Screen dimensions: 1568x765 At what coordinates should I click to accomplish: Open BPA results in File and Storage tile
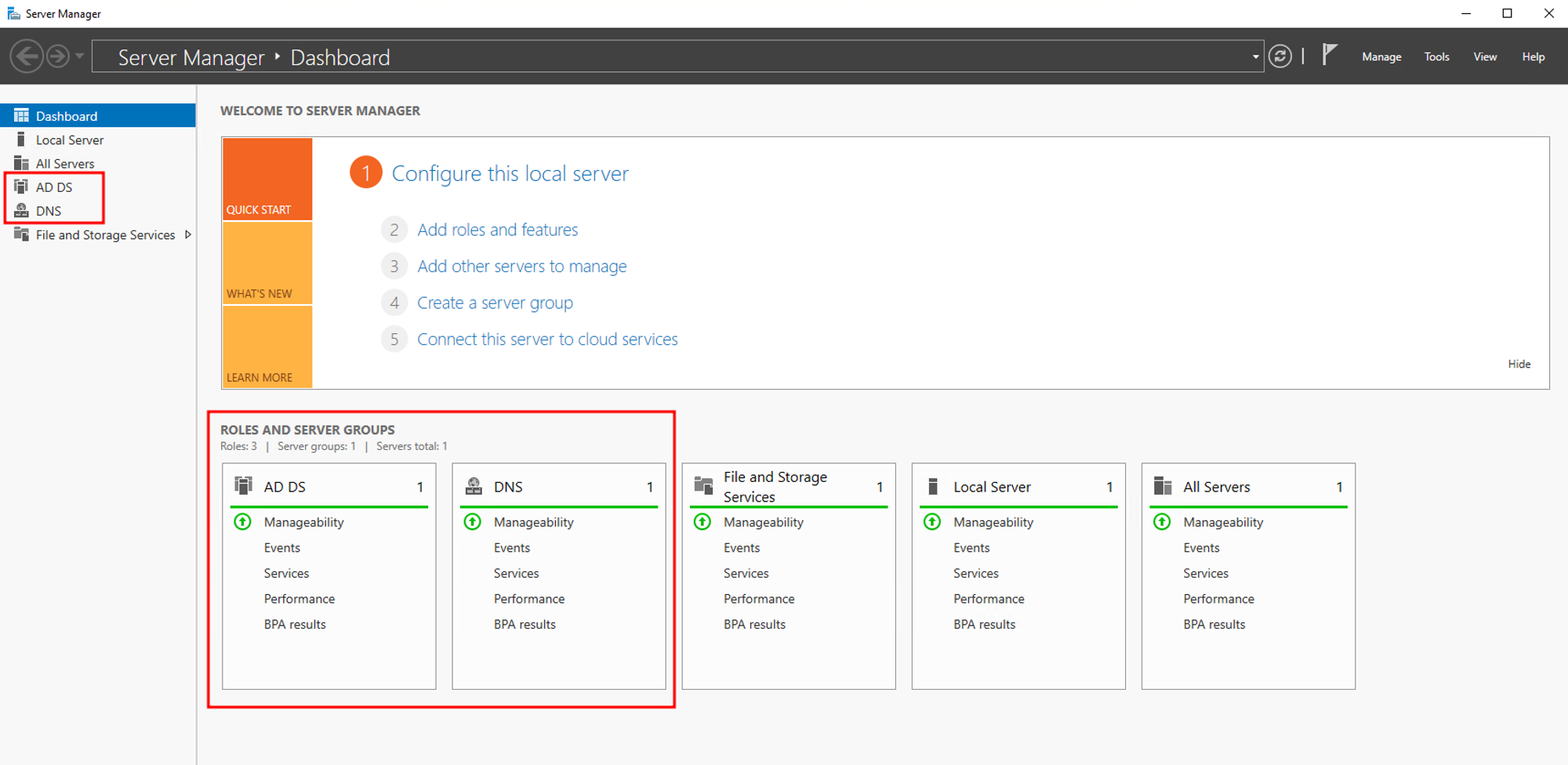tap(754, 625)
